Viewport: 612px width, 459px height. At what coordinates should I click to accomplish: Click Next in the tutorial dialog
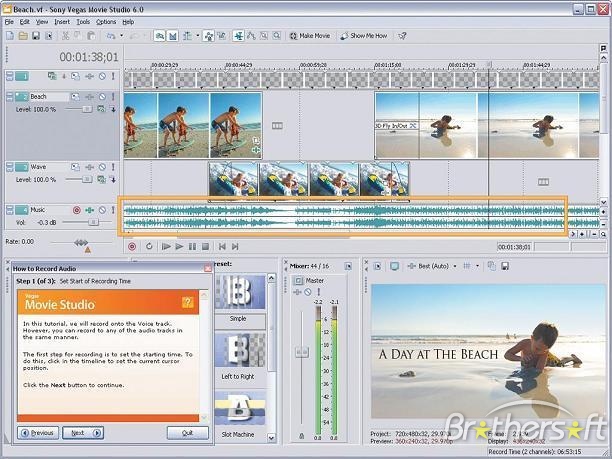point(83,433)
